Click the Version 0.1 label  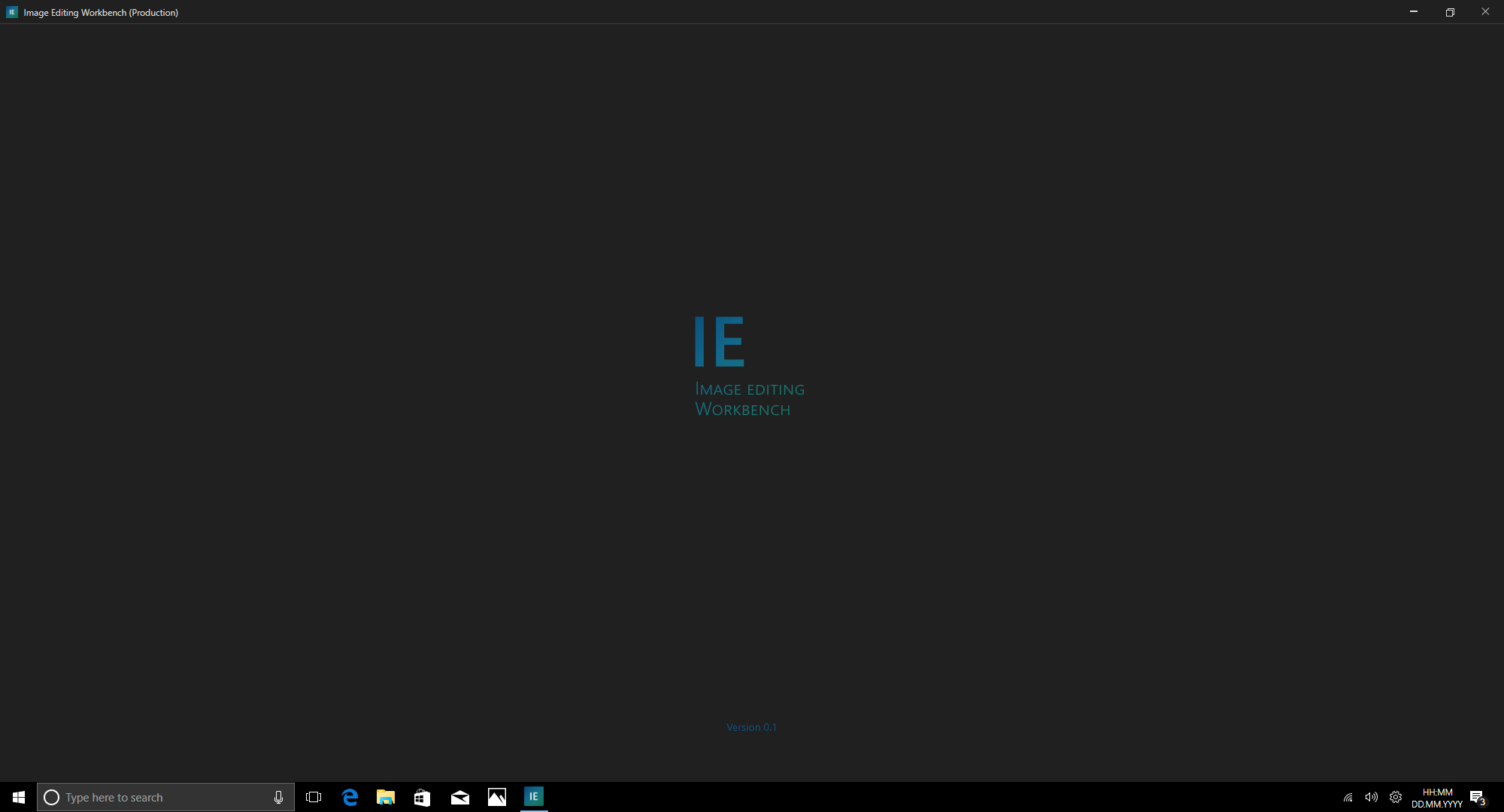coord(751,727)
